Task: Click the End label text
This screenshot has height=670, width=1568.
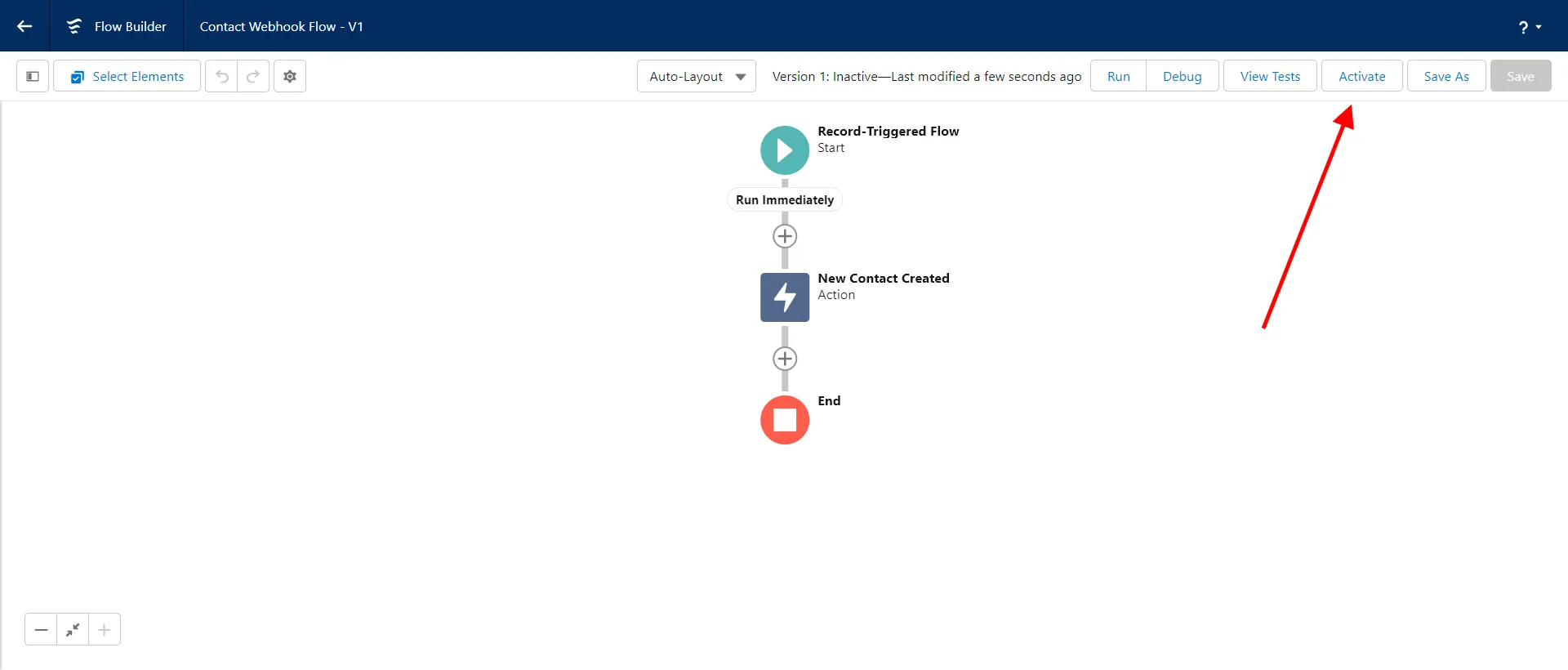Action: [829, 400]
